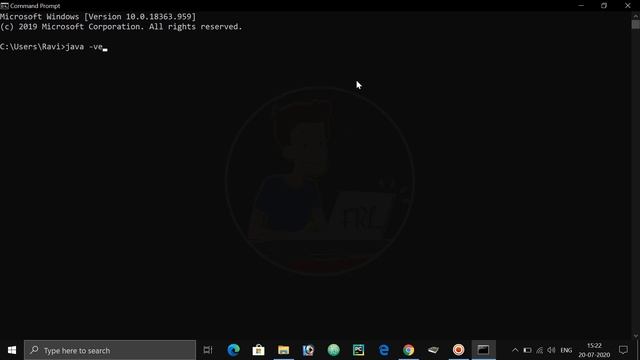The height and width of the screenshot is (360, 640).
Task: Click the console scrollbar up arrow
Action: pos(636,16)
